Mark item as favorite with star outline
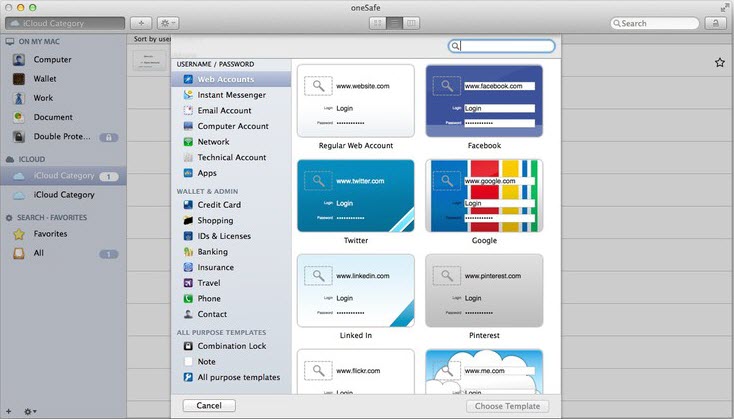Image resolution: width=734 pixels, height=419 pixels. pos(719,62)
